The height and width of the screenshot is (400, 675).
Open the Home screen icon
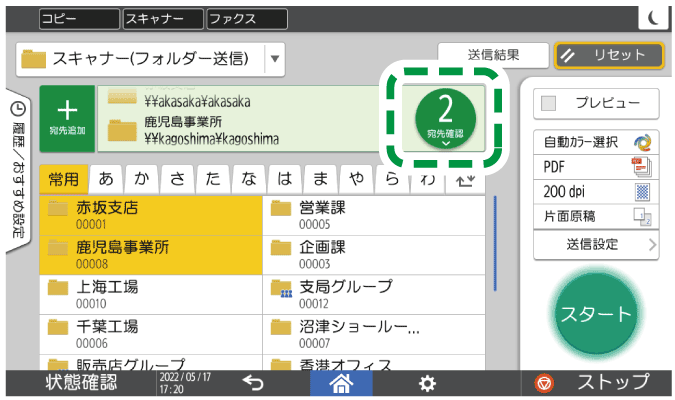pyautogui.click(x=341, y=383)
